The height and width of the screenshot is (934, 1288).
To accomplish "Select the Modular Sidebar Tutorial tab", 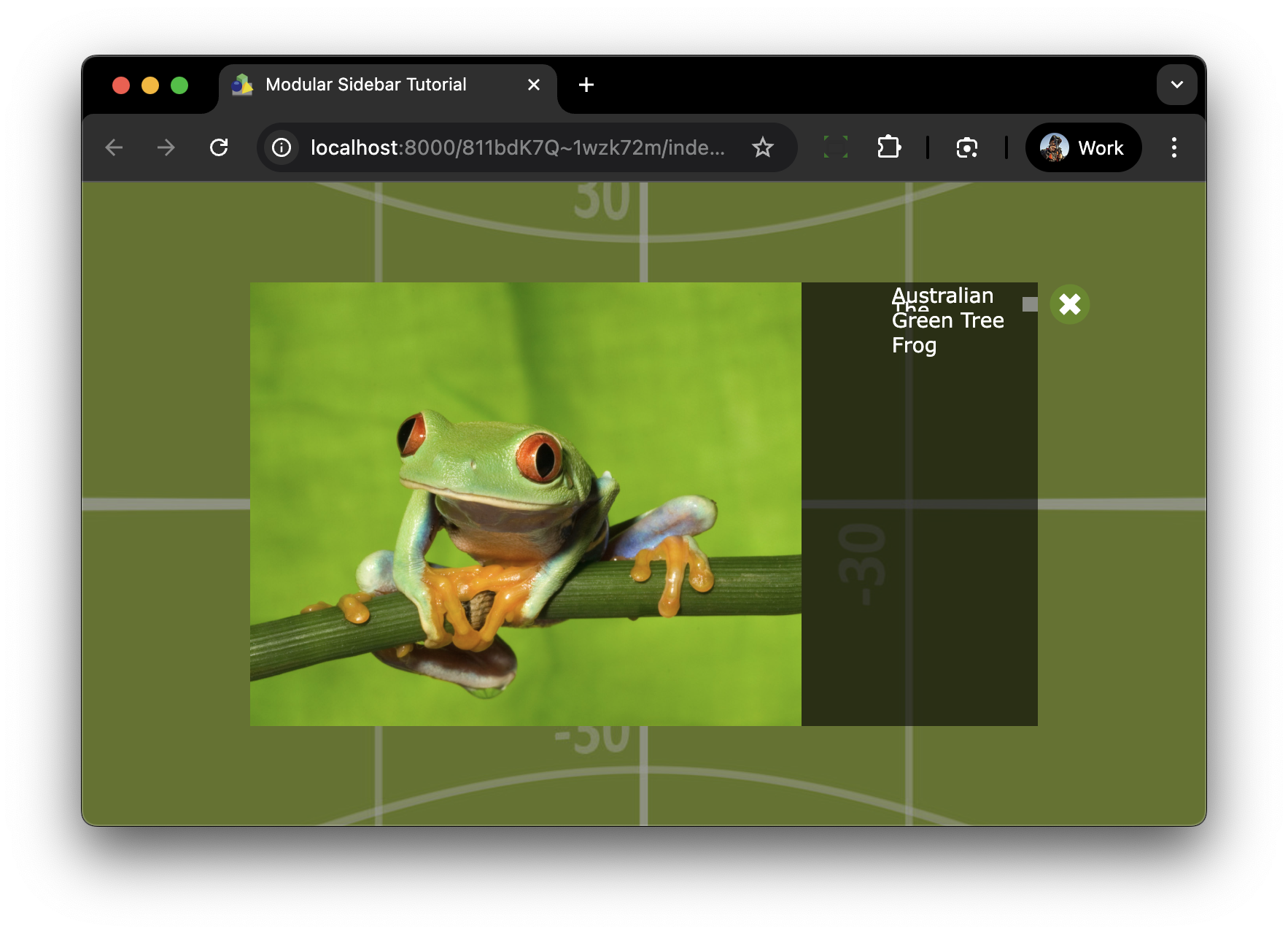I will click(x=388, y=85).
